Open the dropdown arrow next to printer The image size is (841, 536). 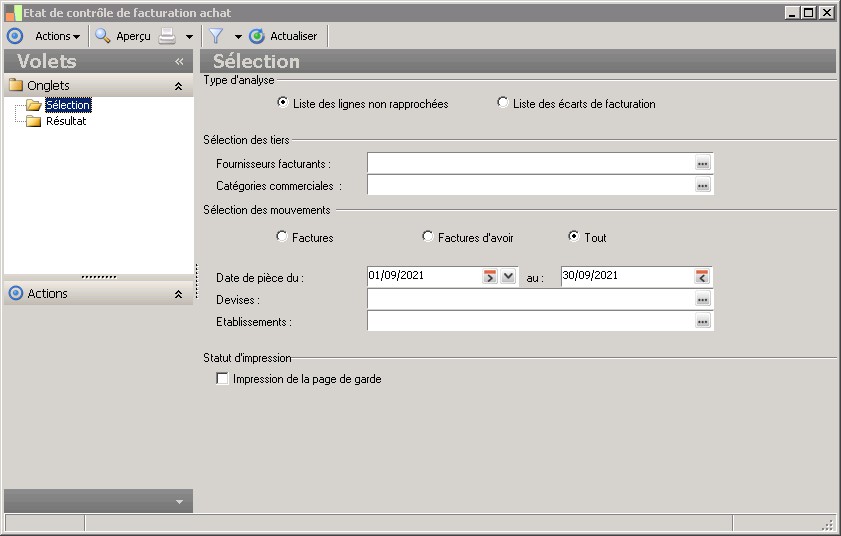point(189,37)
